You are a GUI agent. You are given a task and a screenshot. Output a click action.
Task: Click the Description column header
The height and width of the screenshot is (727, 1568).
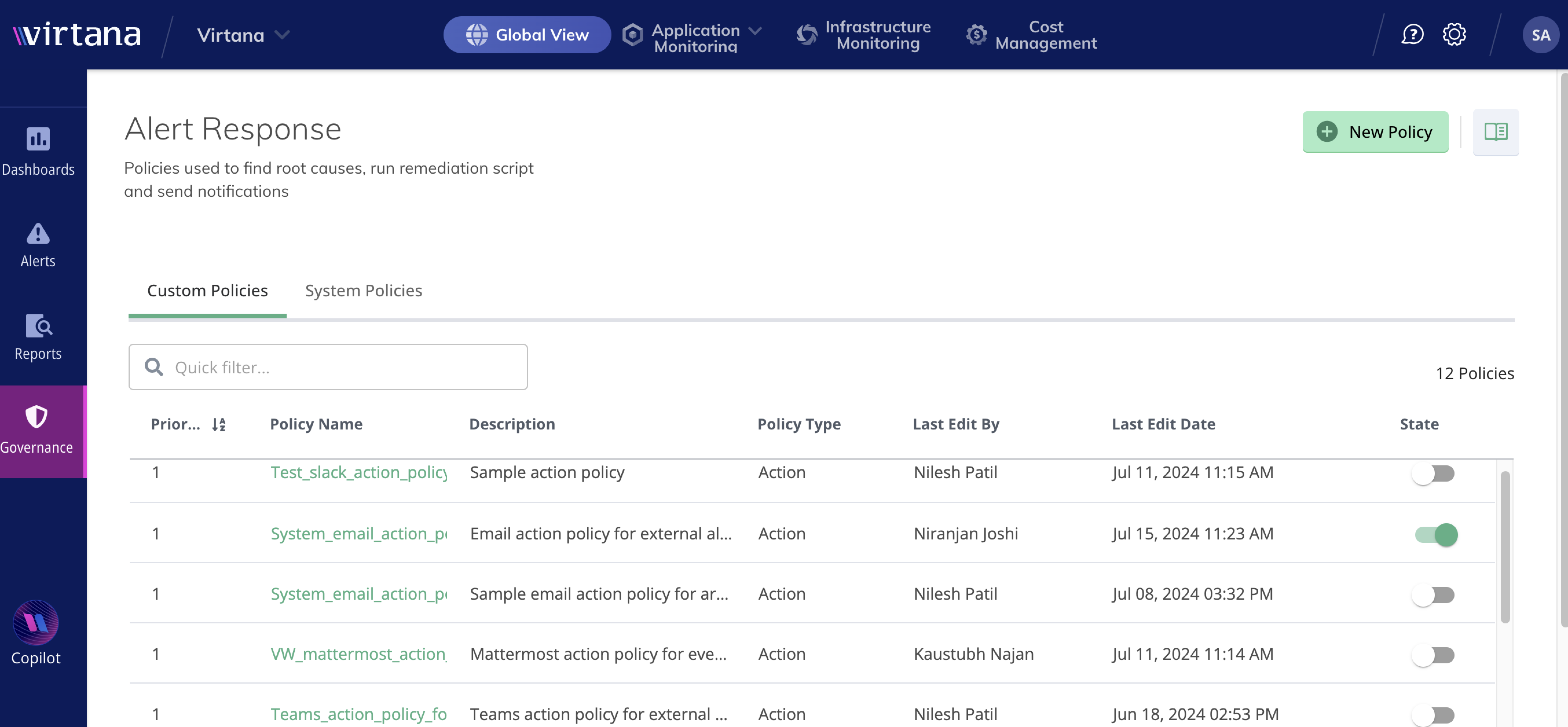512,424
